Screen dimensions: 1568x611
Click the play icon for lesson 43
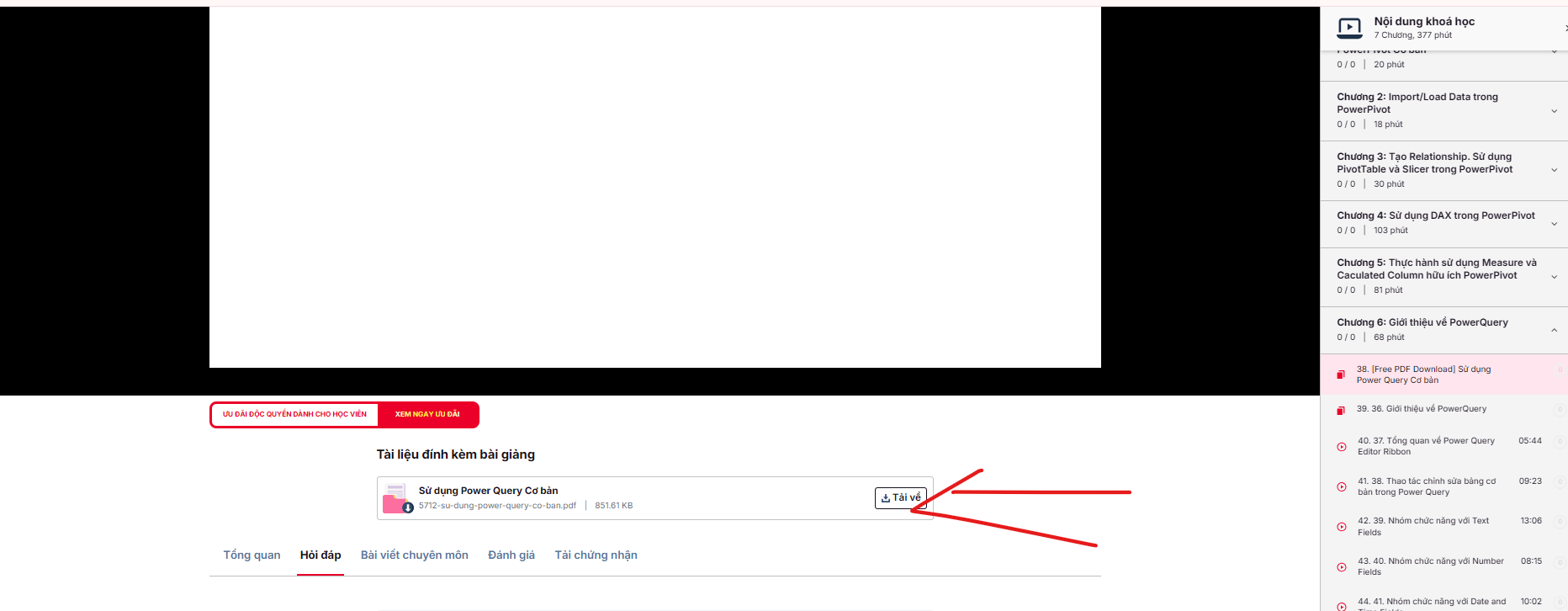pos(1342,566)
